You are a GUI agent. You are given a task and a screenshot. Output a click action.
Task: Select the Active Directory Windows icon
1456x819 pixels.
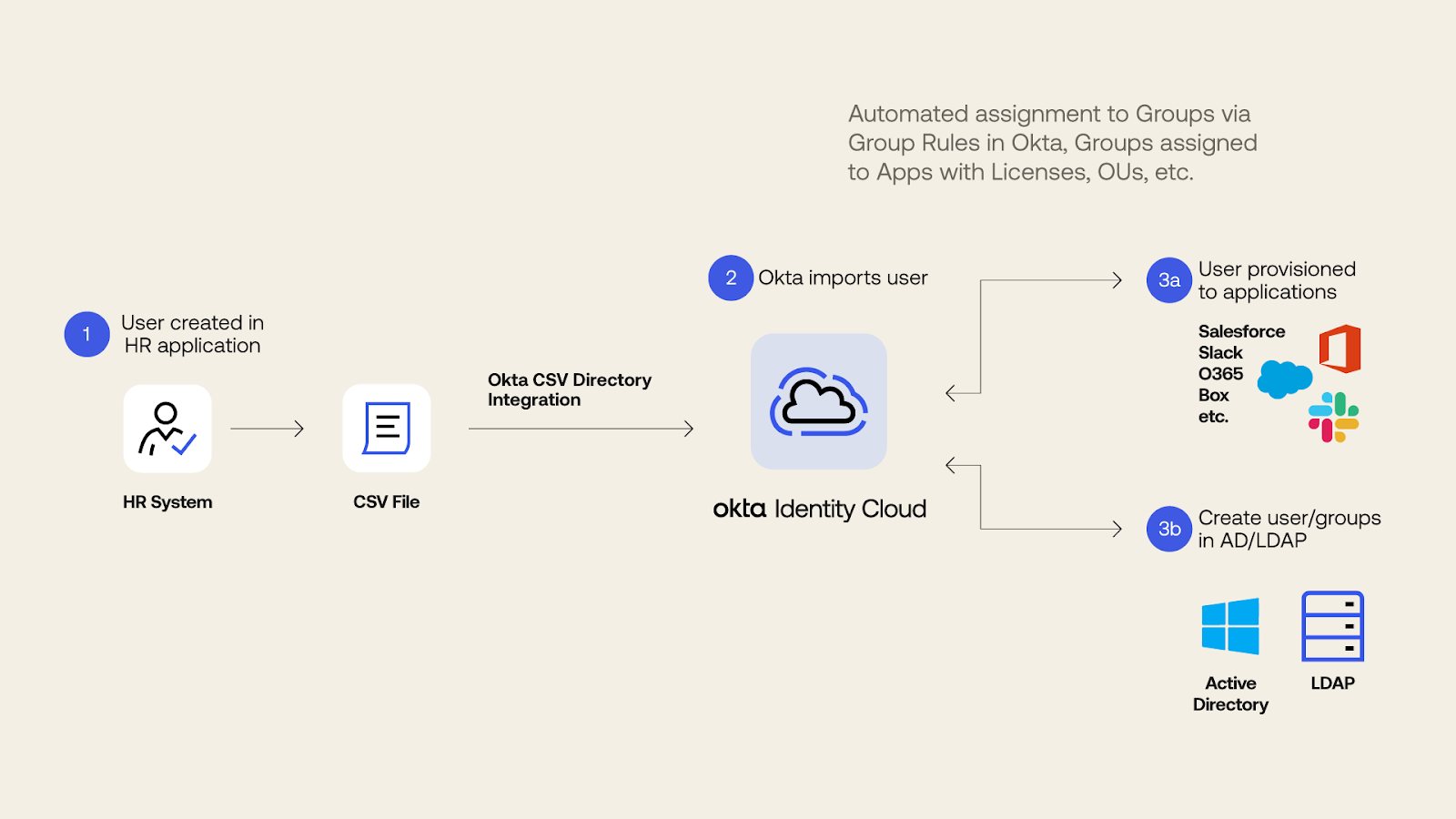click(1230, 626)
